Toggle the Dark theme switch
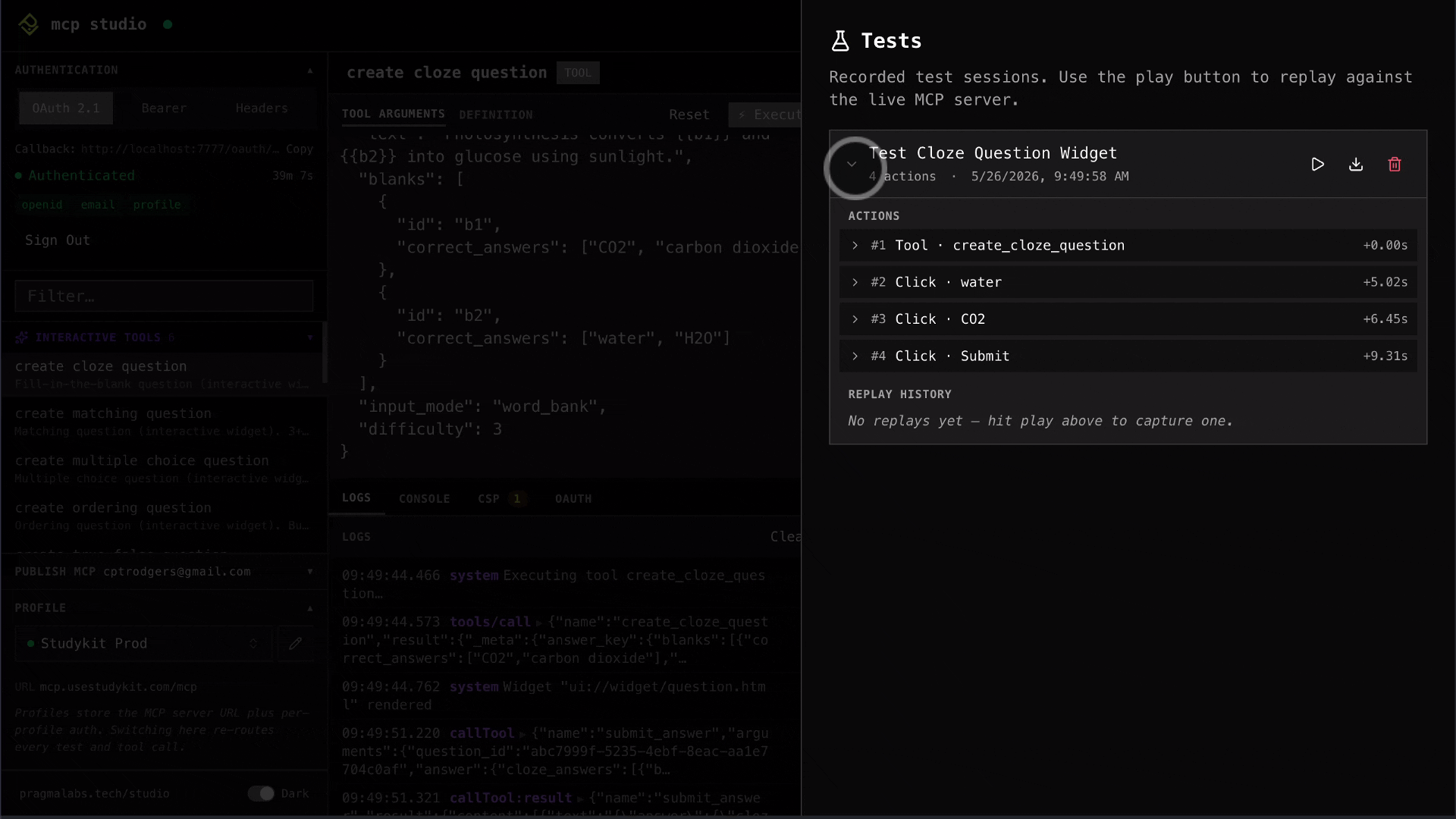The image size is (1456, 819). [x=261, y=794]
